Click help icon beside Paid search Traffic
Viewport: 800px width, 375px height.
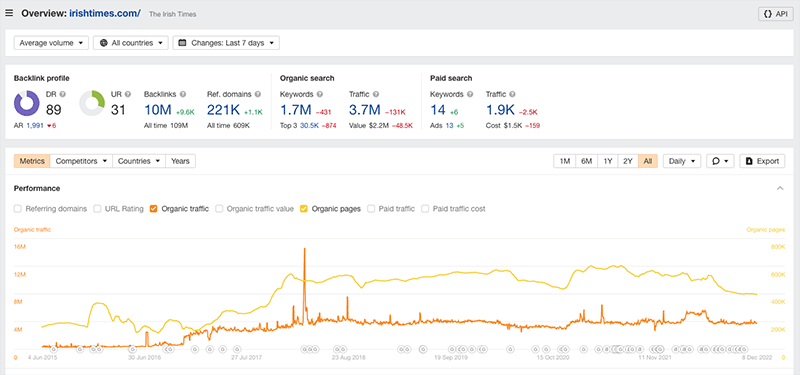(x=512, y=94)
